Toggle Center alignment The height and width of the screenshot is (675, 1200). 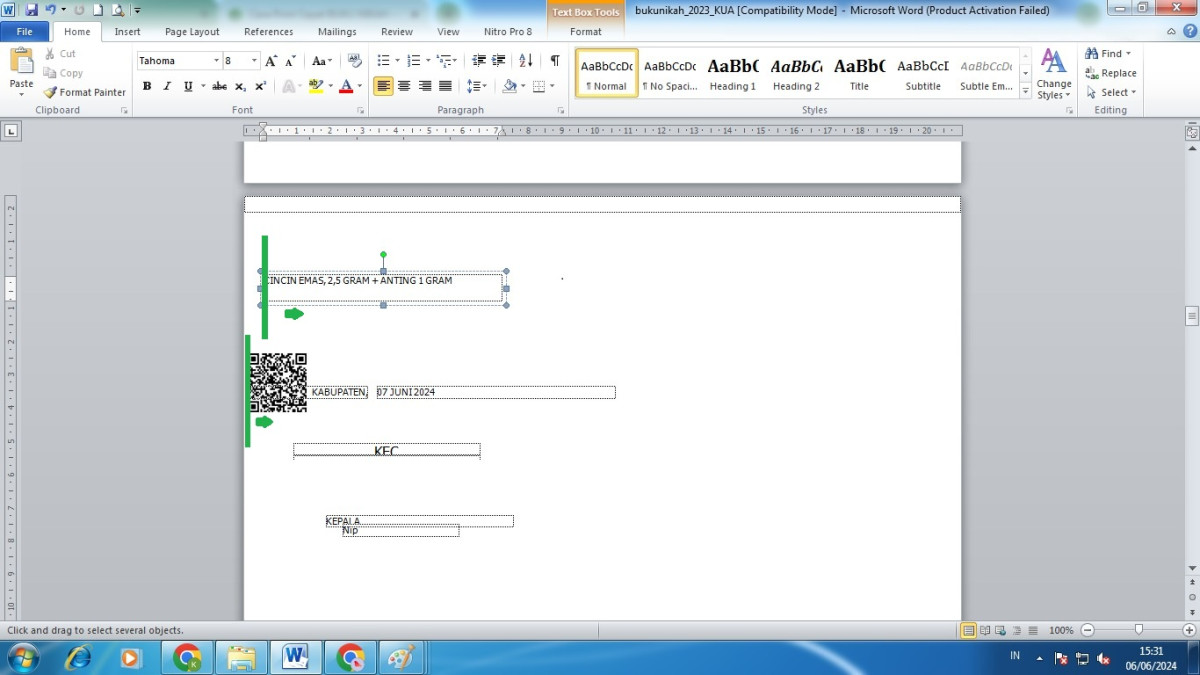(x=404, y=86)
